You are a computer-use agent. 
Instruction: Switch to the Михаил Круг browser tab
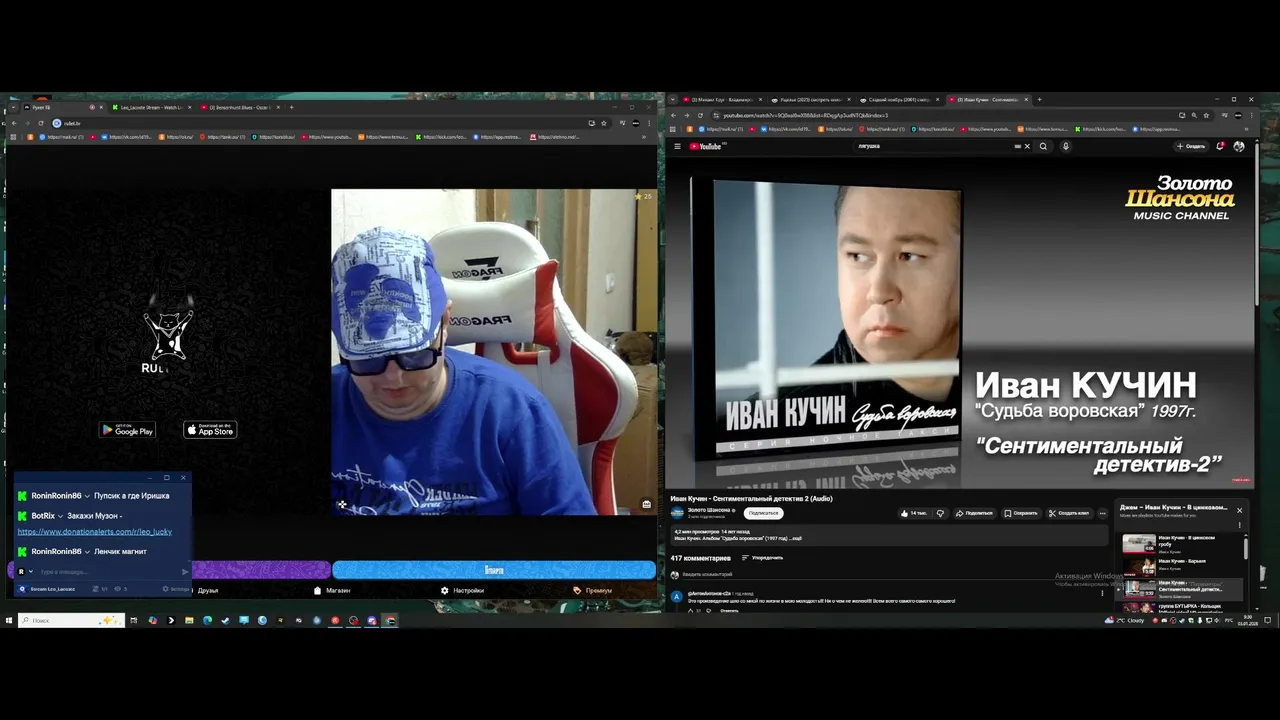tap(720, 100)
